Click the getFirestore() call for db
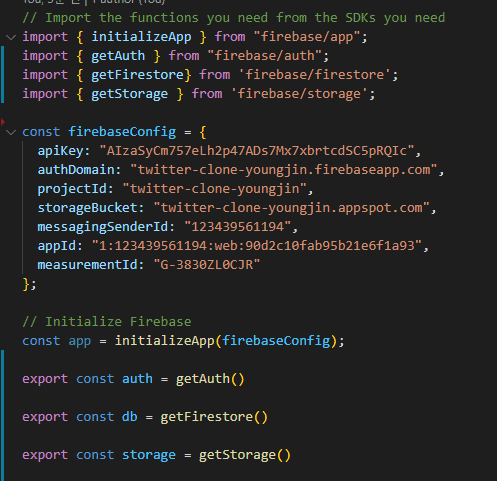This screenshot has width=497, height=481. pyautogui.click(x=214, y=417)
